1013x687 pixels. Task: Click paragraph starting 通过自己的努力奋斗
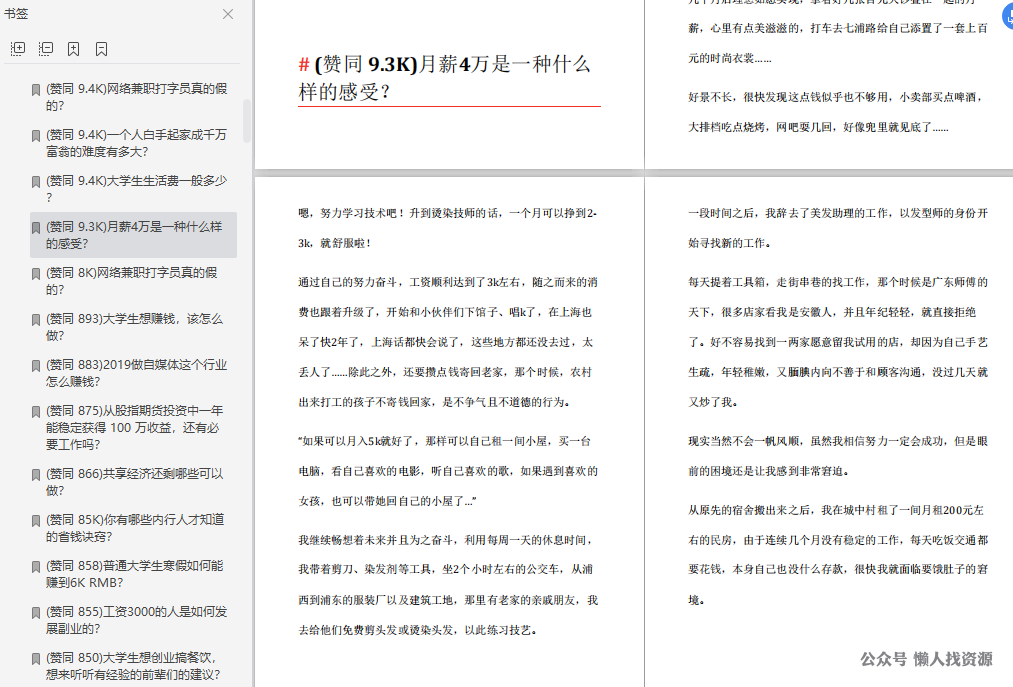tap(447, 342)
